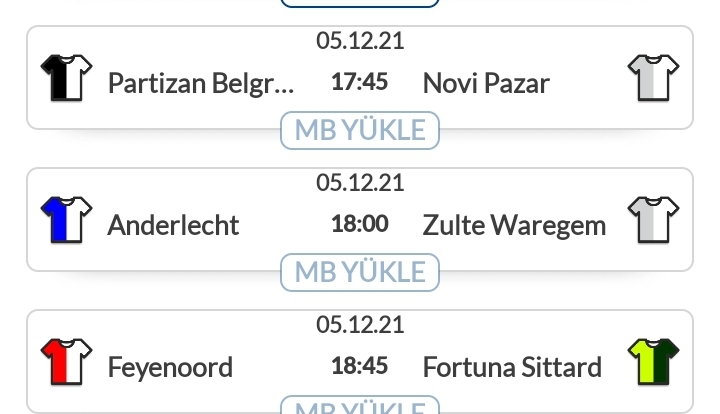Select the Partizan Belgr… team name
The width and height of the screenshot is (720, 414).
tap(201, 84)
